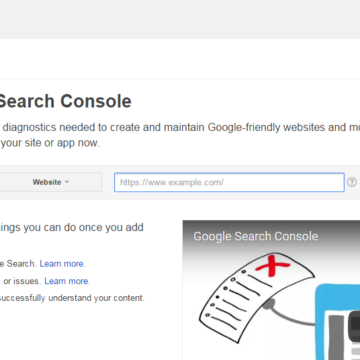
Task: Click the 'successfully understand your content.' text
Action: pos(72,298)
